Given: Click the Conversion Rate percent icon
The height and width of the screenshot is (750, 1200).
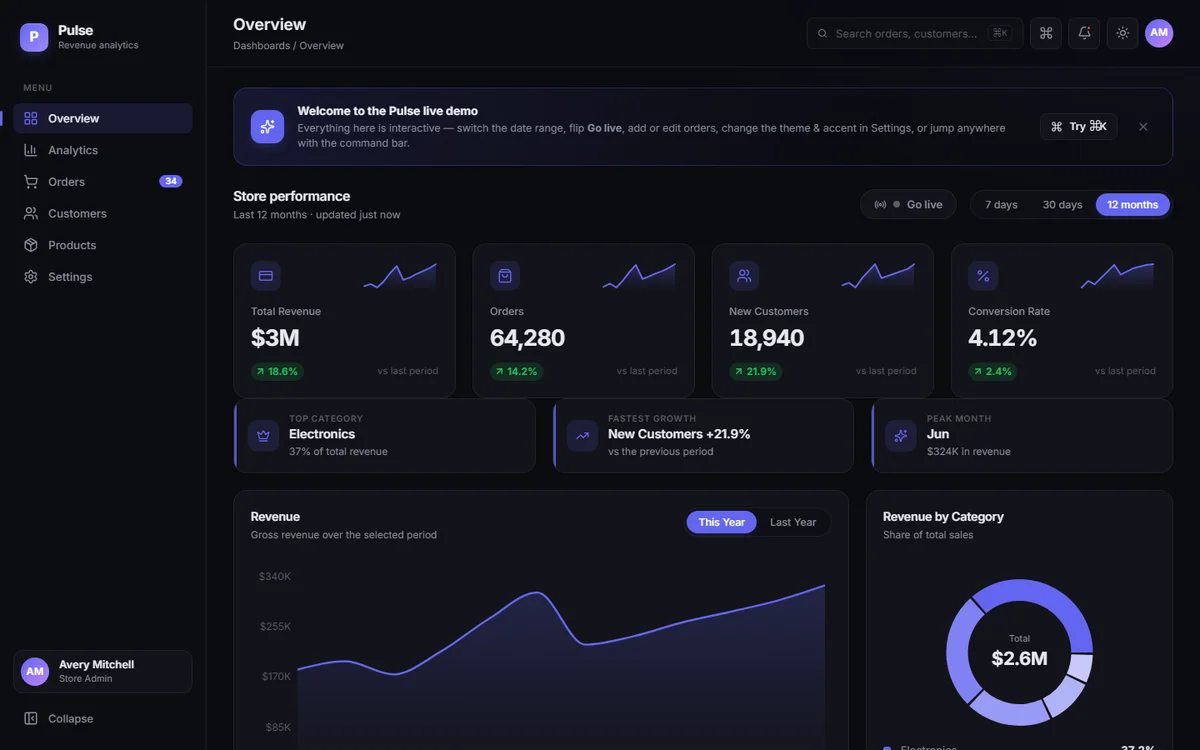Looking at the screenshot, I should [x=983, y=276].
